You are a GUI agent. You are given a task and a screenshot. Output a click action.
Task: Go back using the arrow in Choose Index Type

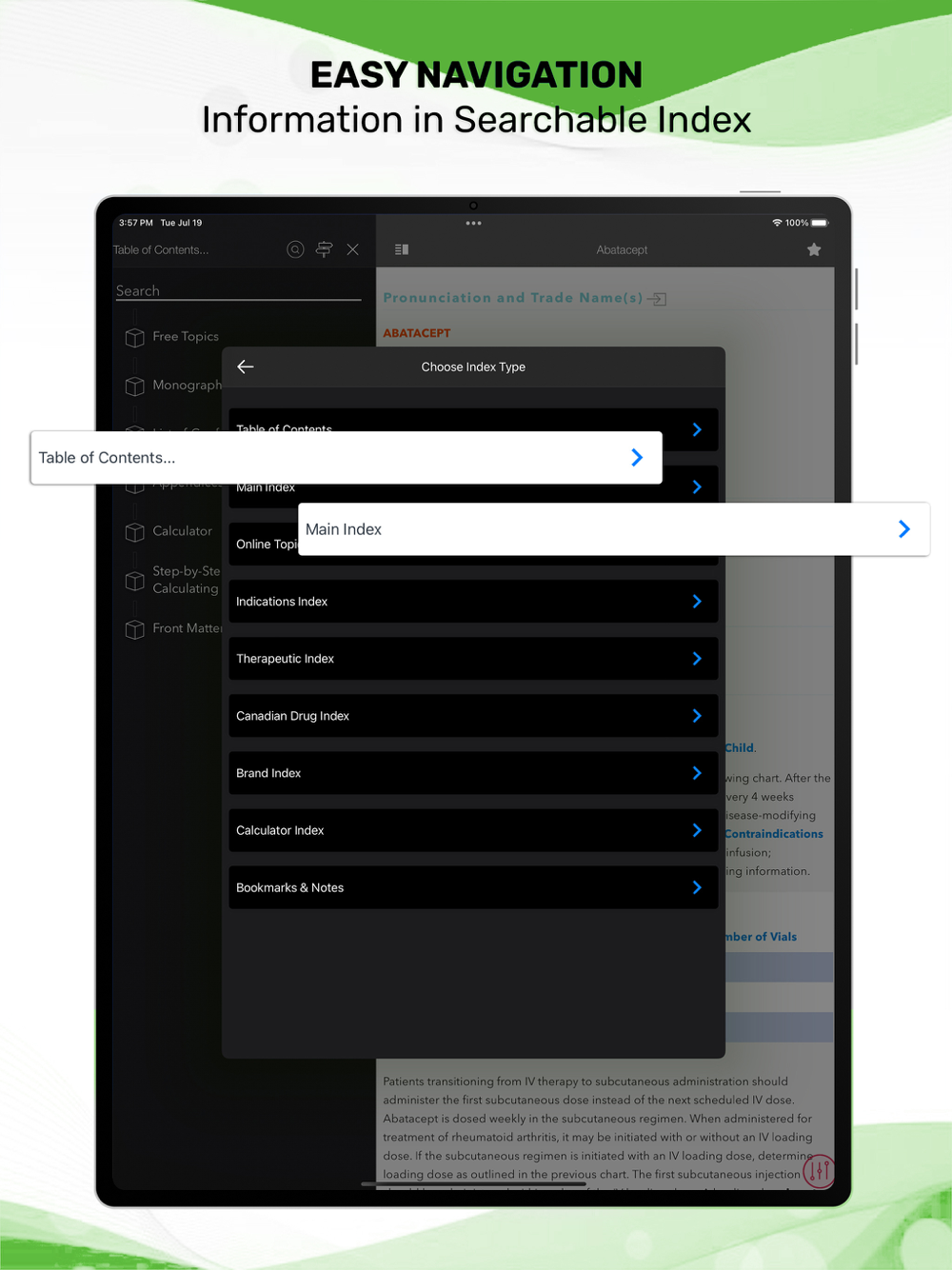pyautogui.click(x=246, y=367)
